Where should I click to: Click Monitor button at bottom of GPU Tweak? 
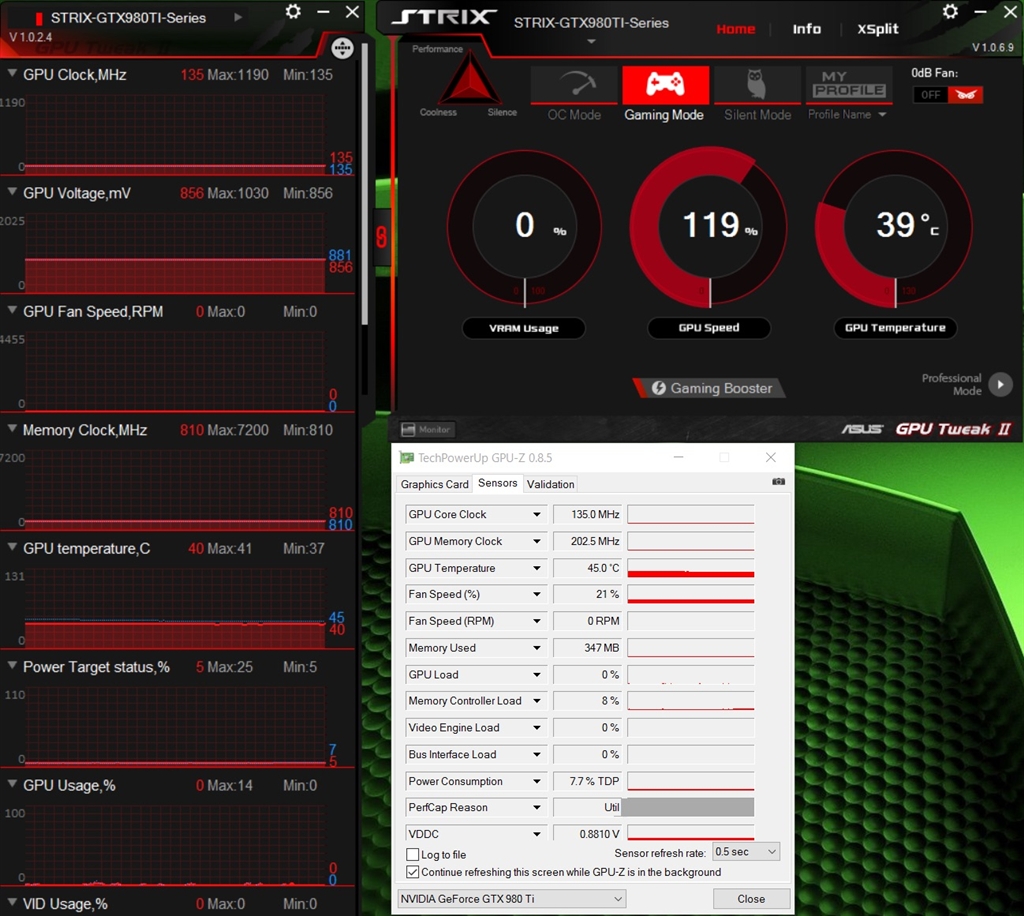(426, 429)
